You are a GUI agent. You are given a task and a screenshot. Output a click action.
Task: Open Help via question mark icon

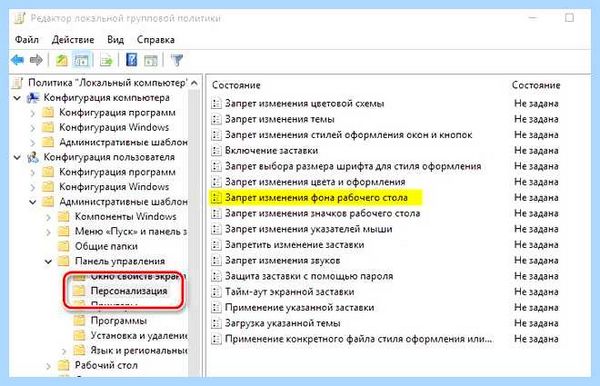131,60
